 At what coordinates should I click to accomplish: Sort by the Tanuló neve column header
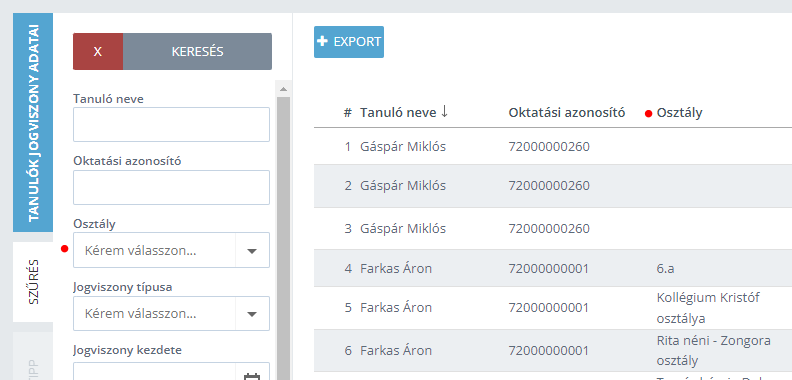click(x=398, y=113)
